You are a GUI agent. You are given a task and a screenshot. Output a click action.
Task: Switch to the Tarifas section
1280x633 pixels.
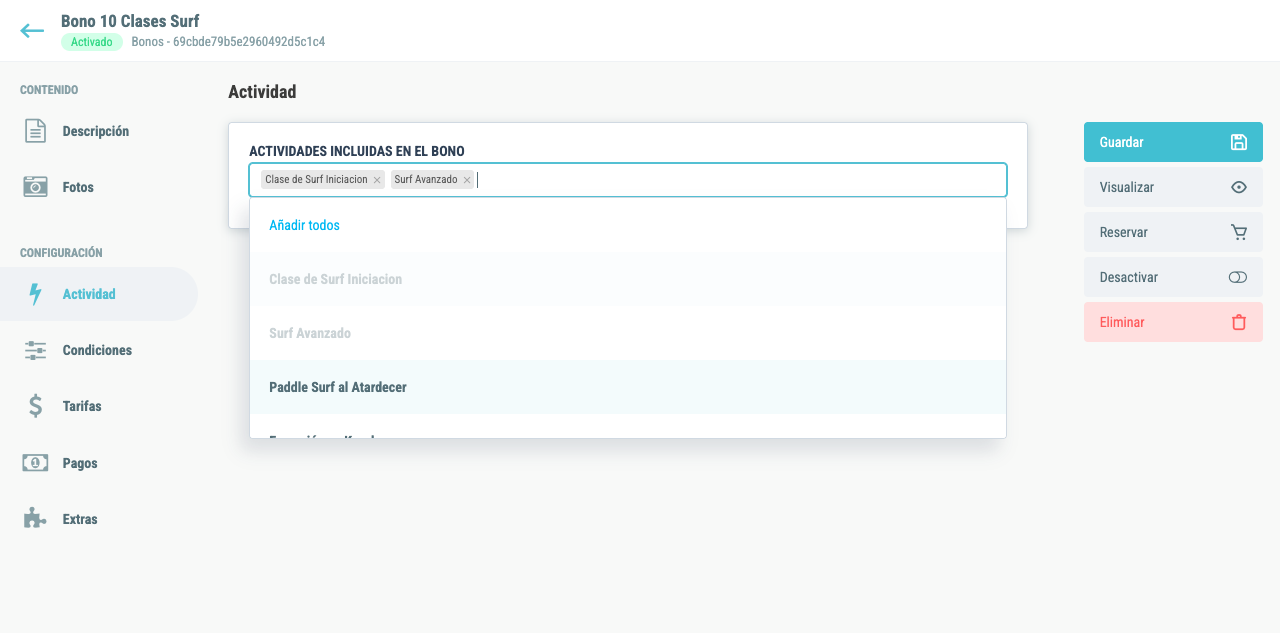tap(82, 406)
